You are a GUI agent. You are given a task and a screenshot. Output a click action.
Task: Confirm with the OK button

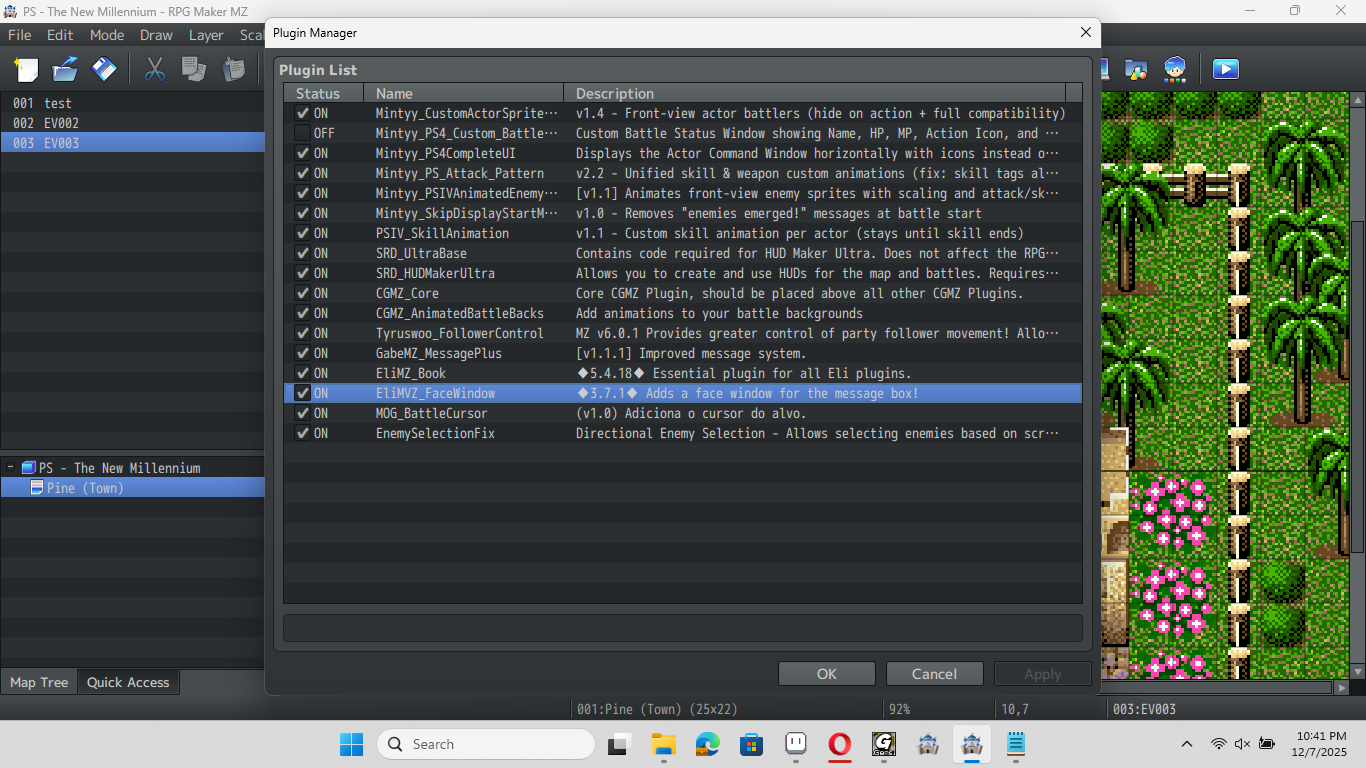[827, 674]
